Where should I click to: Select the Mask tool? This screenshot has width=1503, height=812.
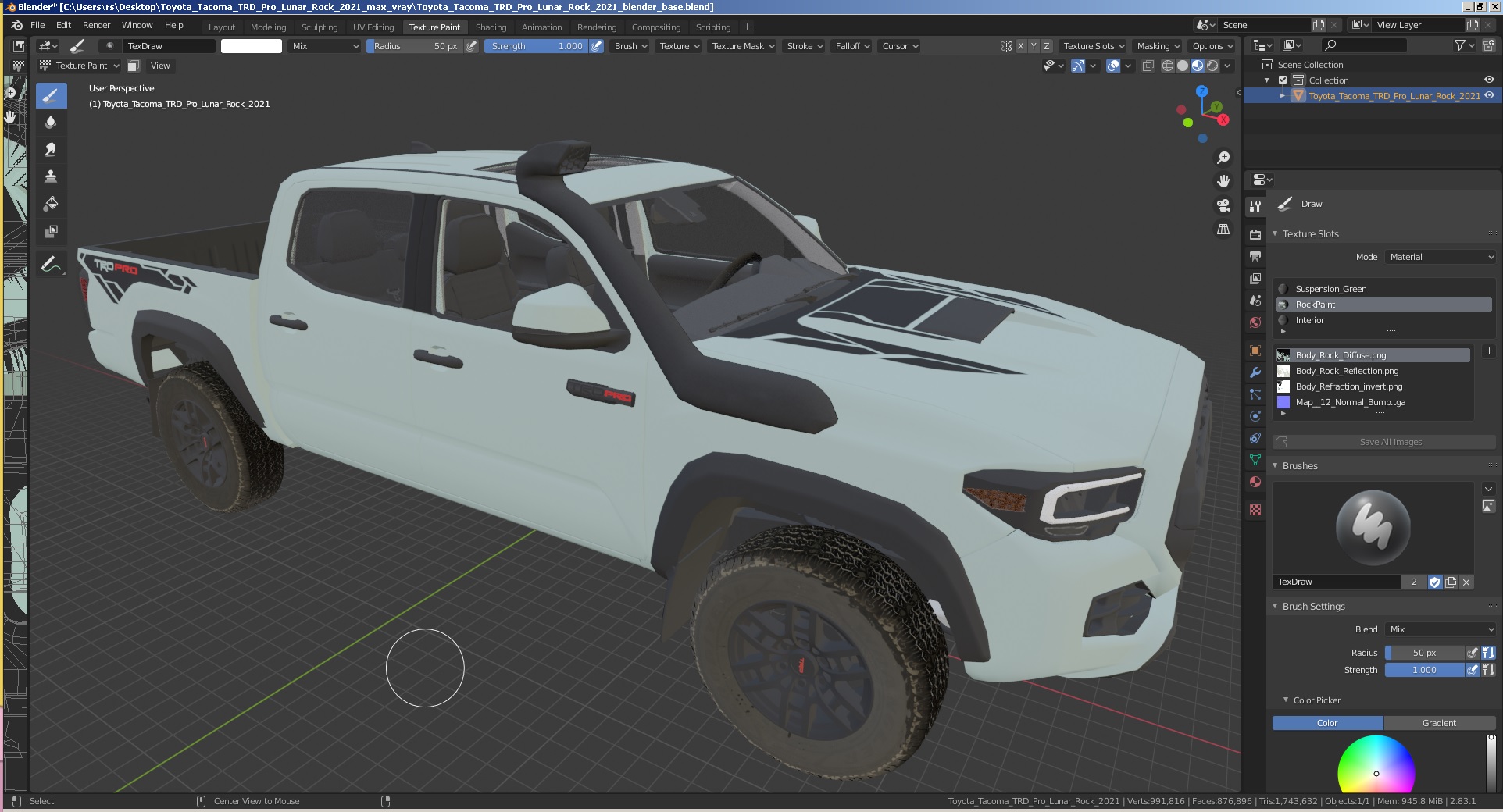coord(51,231)
